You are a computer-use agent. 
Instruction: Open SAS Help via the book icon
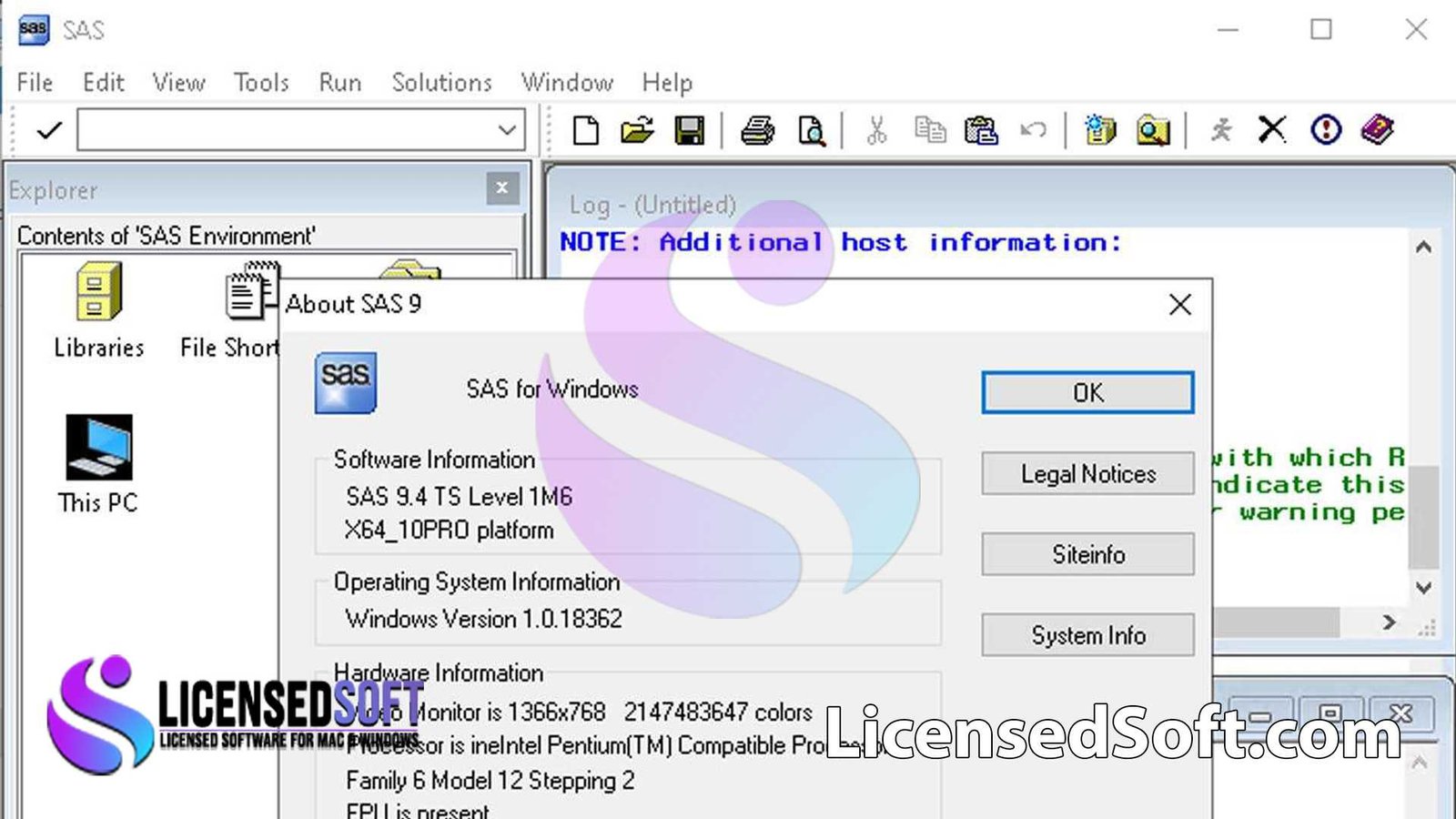coord(1377,129)
